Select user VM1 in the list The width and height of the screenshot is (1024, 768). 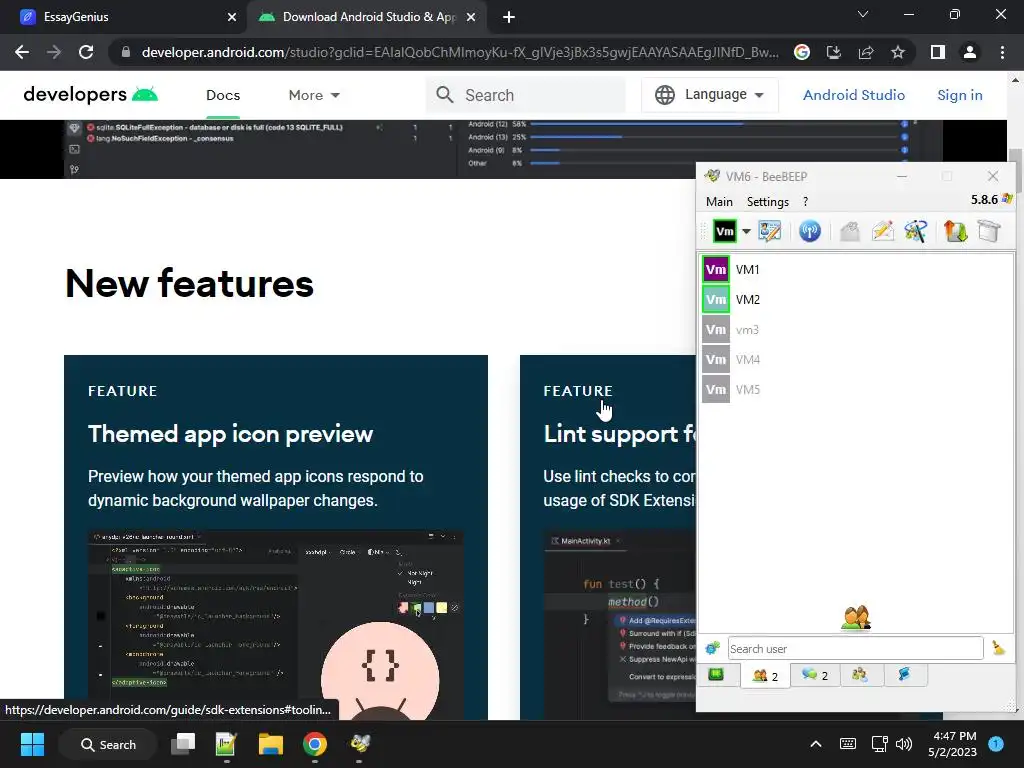pyautogui.click(x=856, y=269)
